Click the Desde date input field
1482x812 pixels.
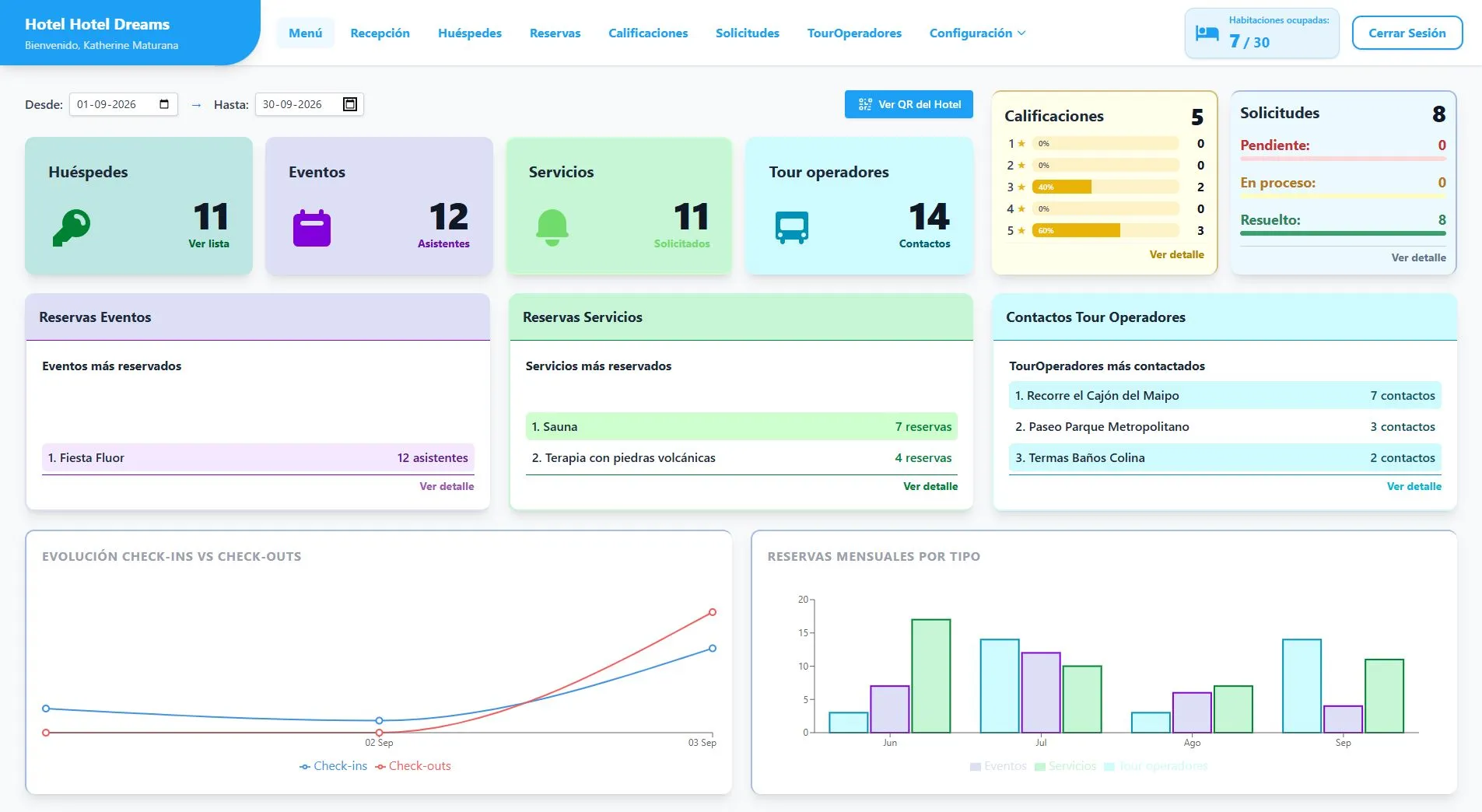pos(124,104)
